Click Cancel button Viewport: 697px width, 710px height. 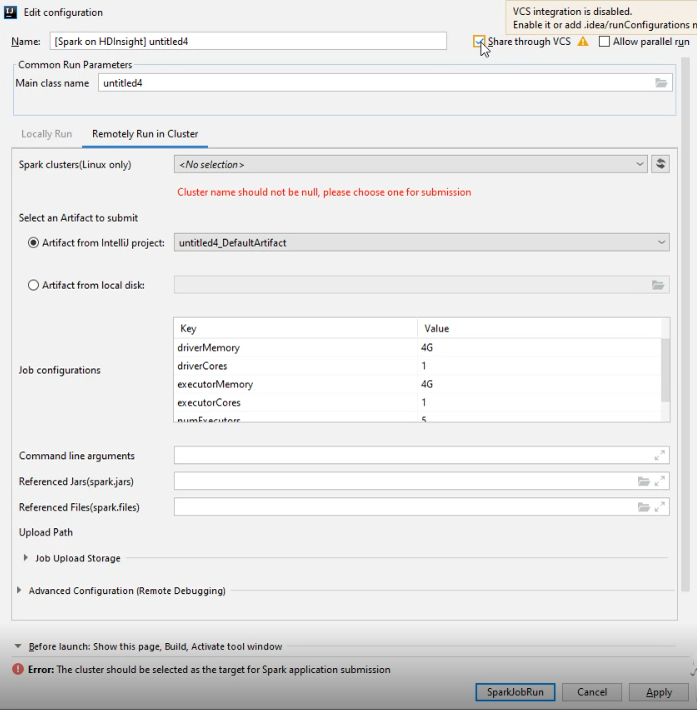592,692
